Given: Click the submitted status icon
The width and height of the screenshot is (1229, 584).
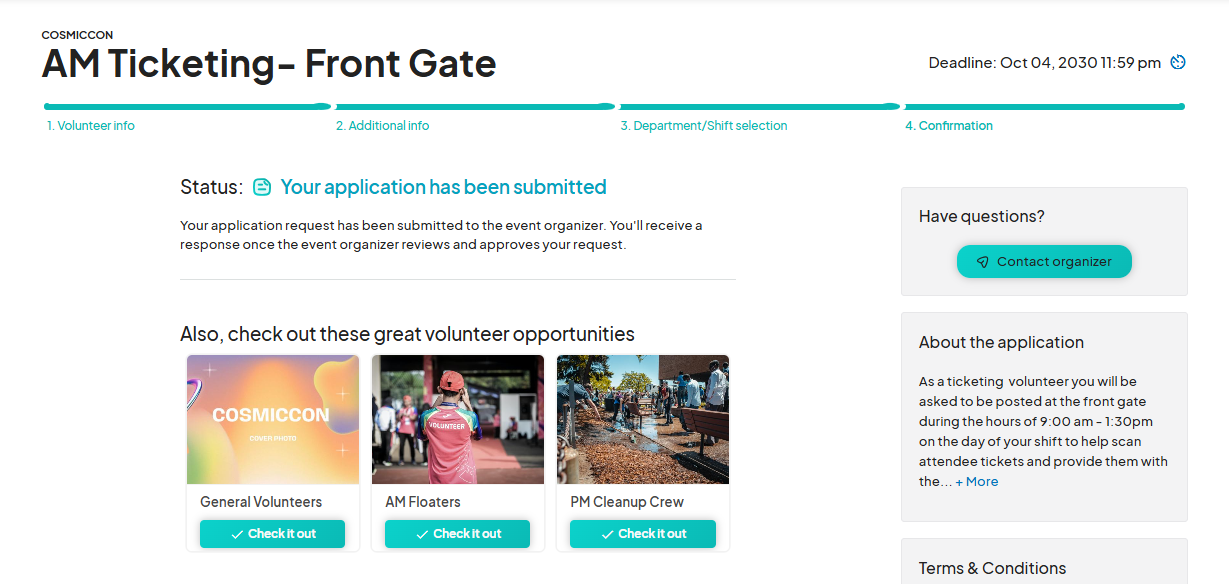Looking at the screenshot, I should coord(262,187).
